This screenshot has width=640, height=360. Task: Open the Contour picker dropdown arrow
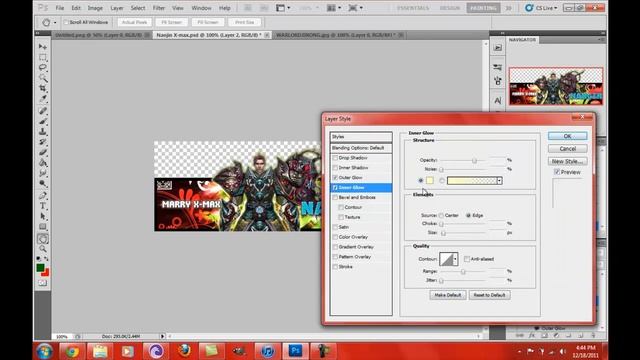pyautogui.click(x=455, y=259)
